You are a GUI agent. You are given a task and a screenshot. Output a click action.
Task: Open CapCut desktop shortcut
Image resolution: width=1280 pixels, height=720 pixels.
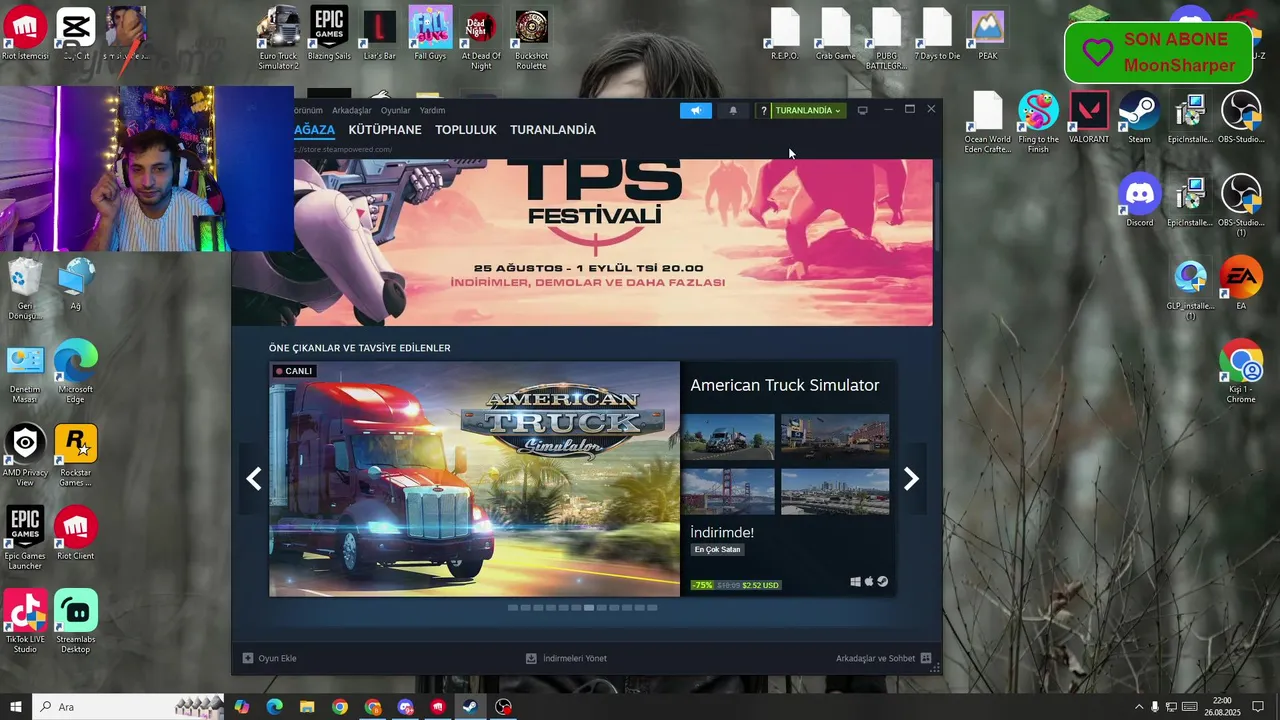(x=76, y=35)
